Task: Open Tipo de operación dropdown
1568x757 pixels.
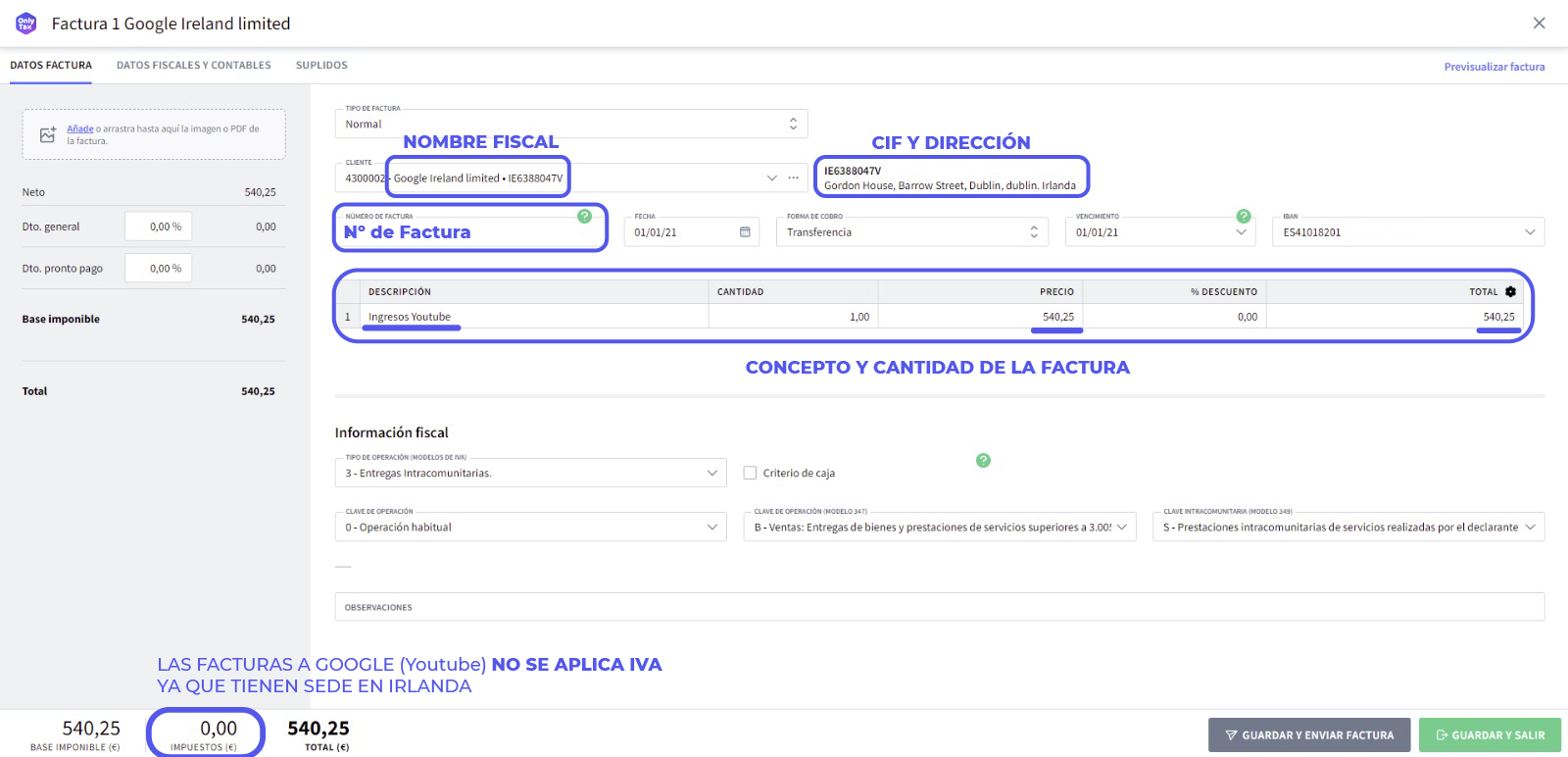Action: point(711,473)
